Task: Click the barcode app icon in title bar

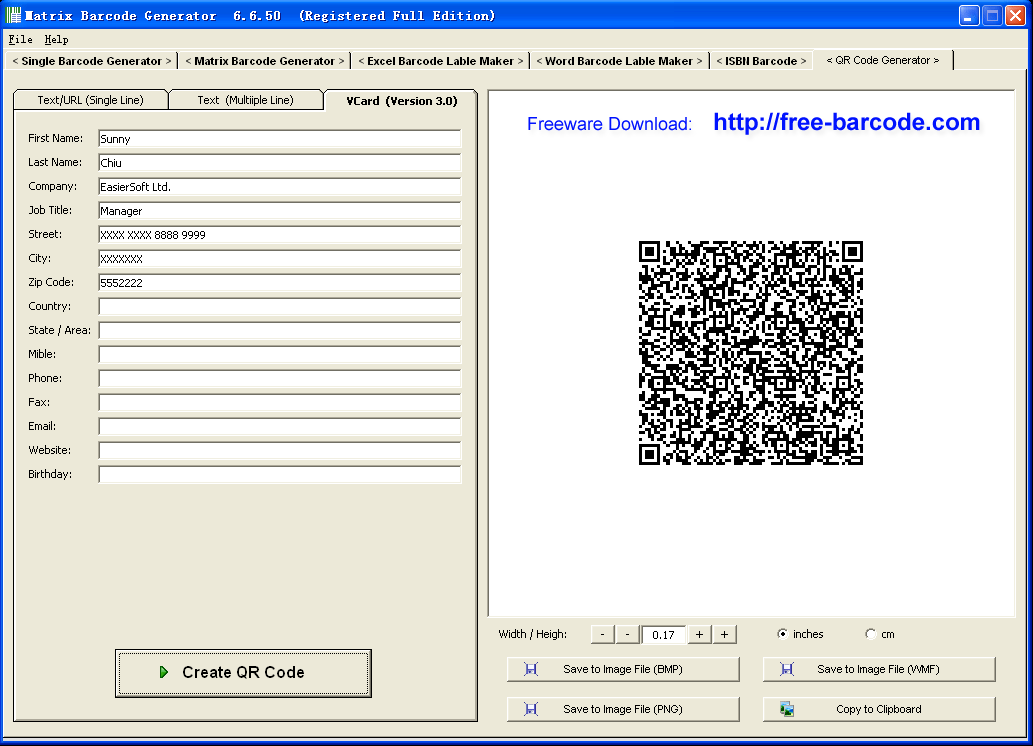Action: (13, 15)
